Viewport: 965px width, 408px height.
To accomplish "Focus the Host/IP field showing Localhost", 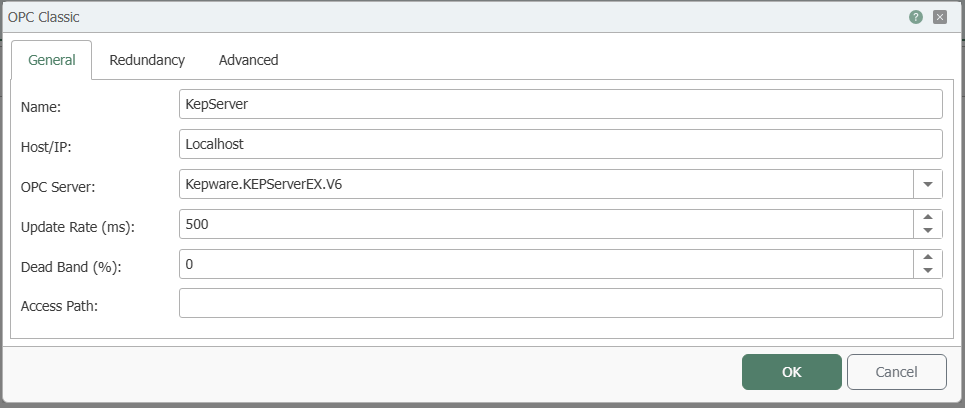I will click(561, 144).
